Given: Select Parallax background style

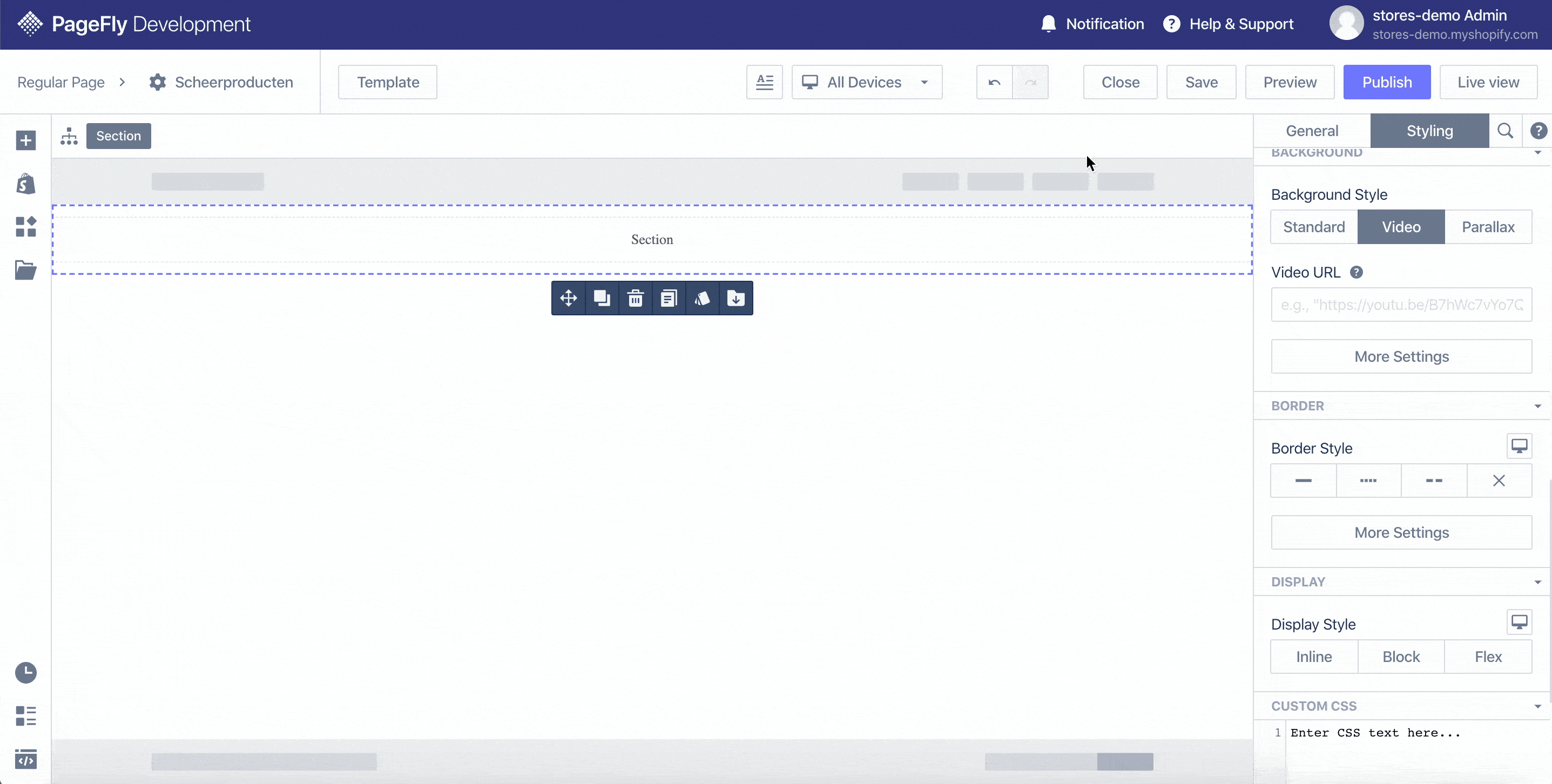Looking at the screenshot, I should click(x=1488, y=227).
